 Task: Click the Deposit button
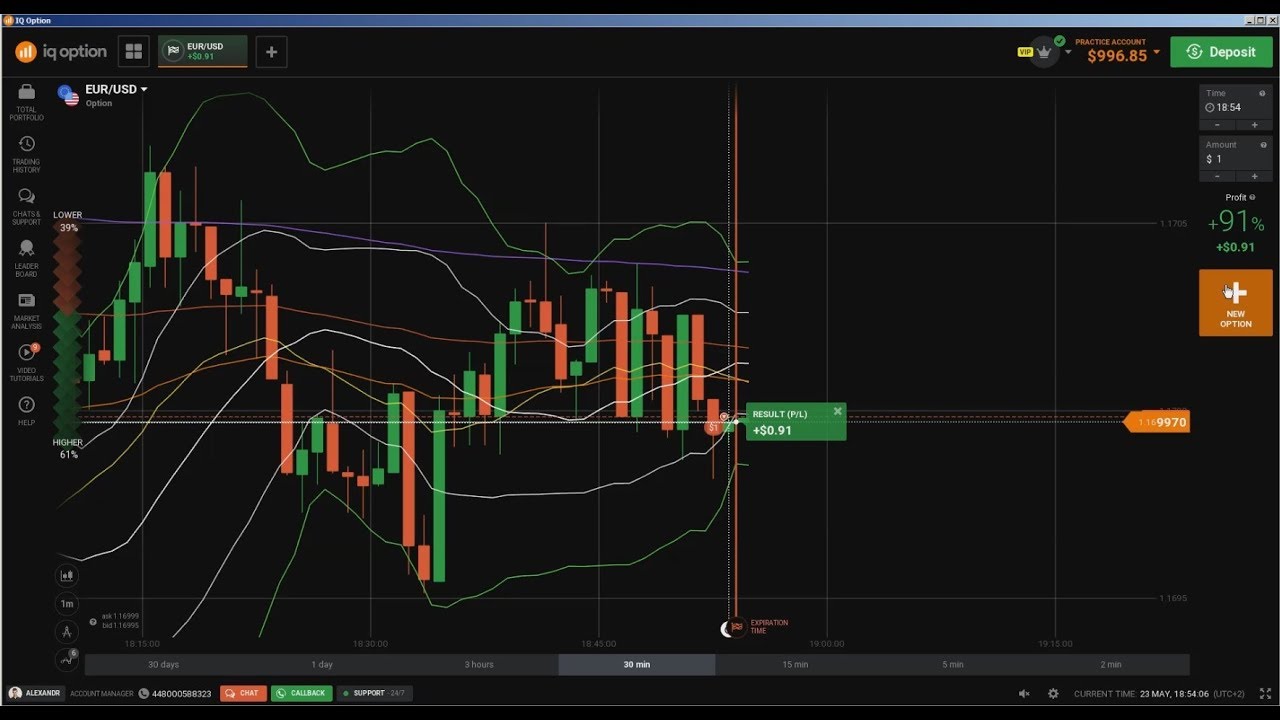pyautogui.click(x=1221, y=52)
